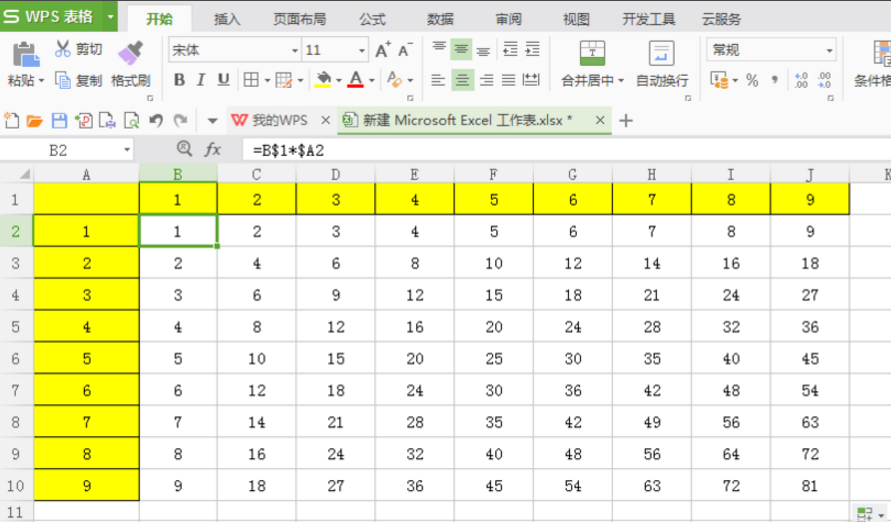Click the Save icon in quick access toolbar
The image size is (891, 522).
click(x=59, y=121)
